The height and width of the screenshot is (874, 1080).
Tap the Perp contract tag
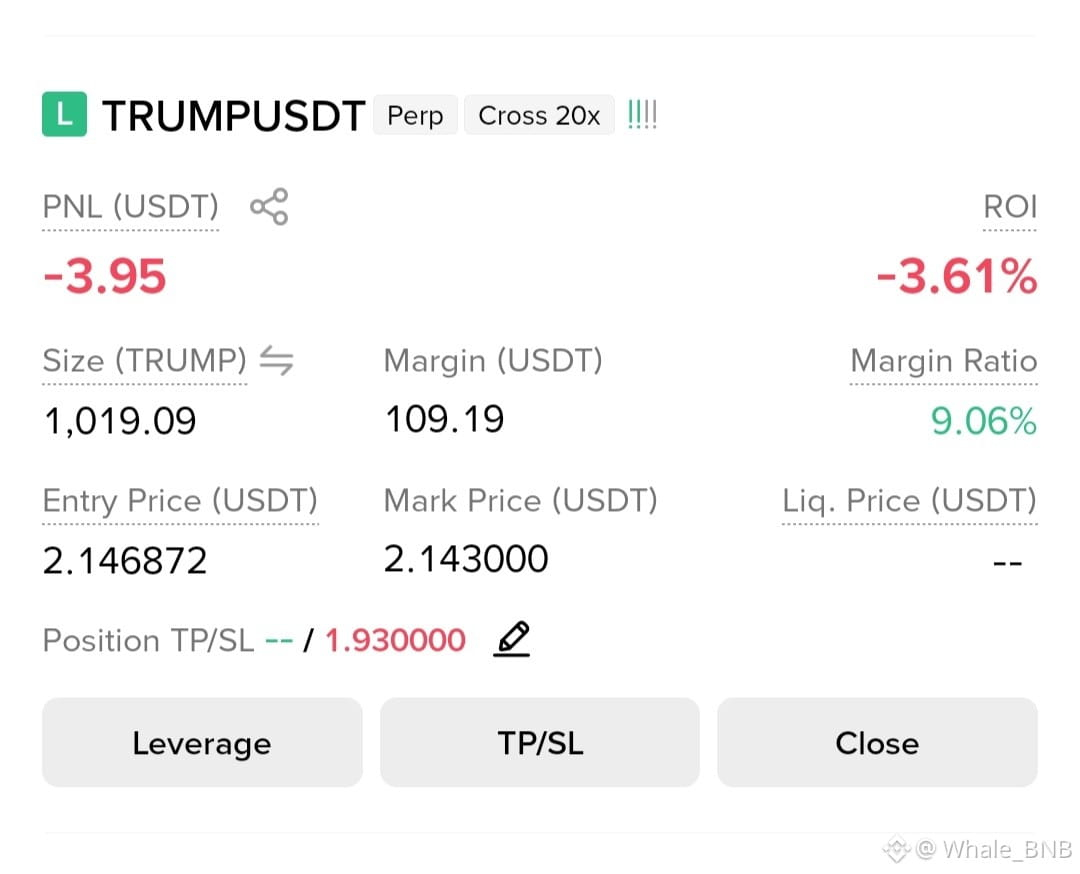(415, 115)
